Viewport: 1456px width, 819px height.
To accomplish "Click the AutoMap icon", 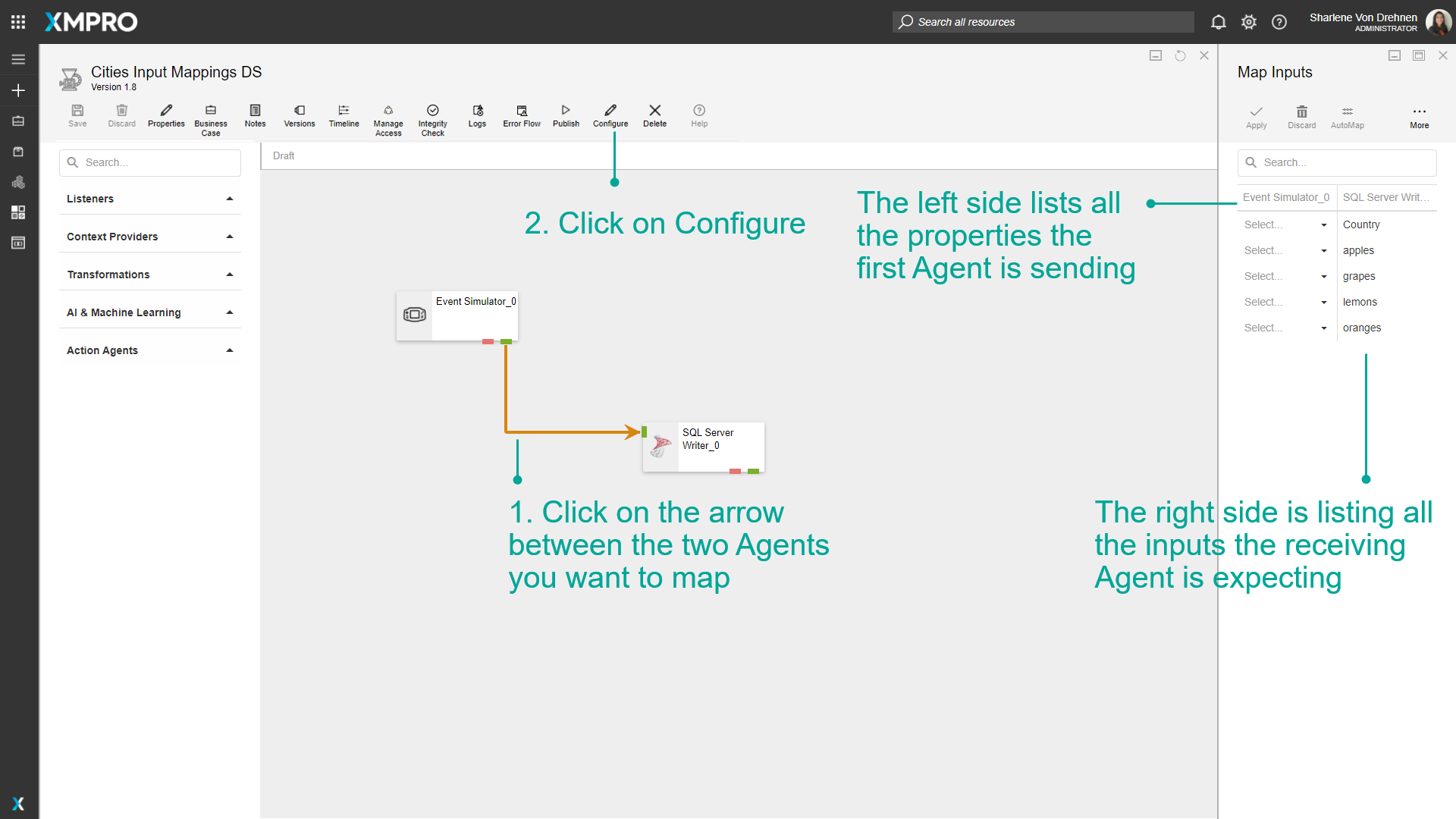I will (1347, 116).
